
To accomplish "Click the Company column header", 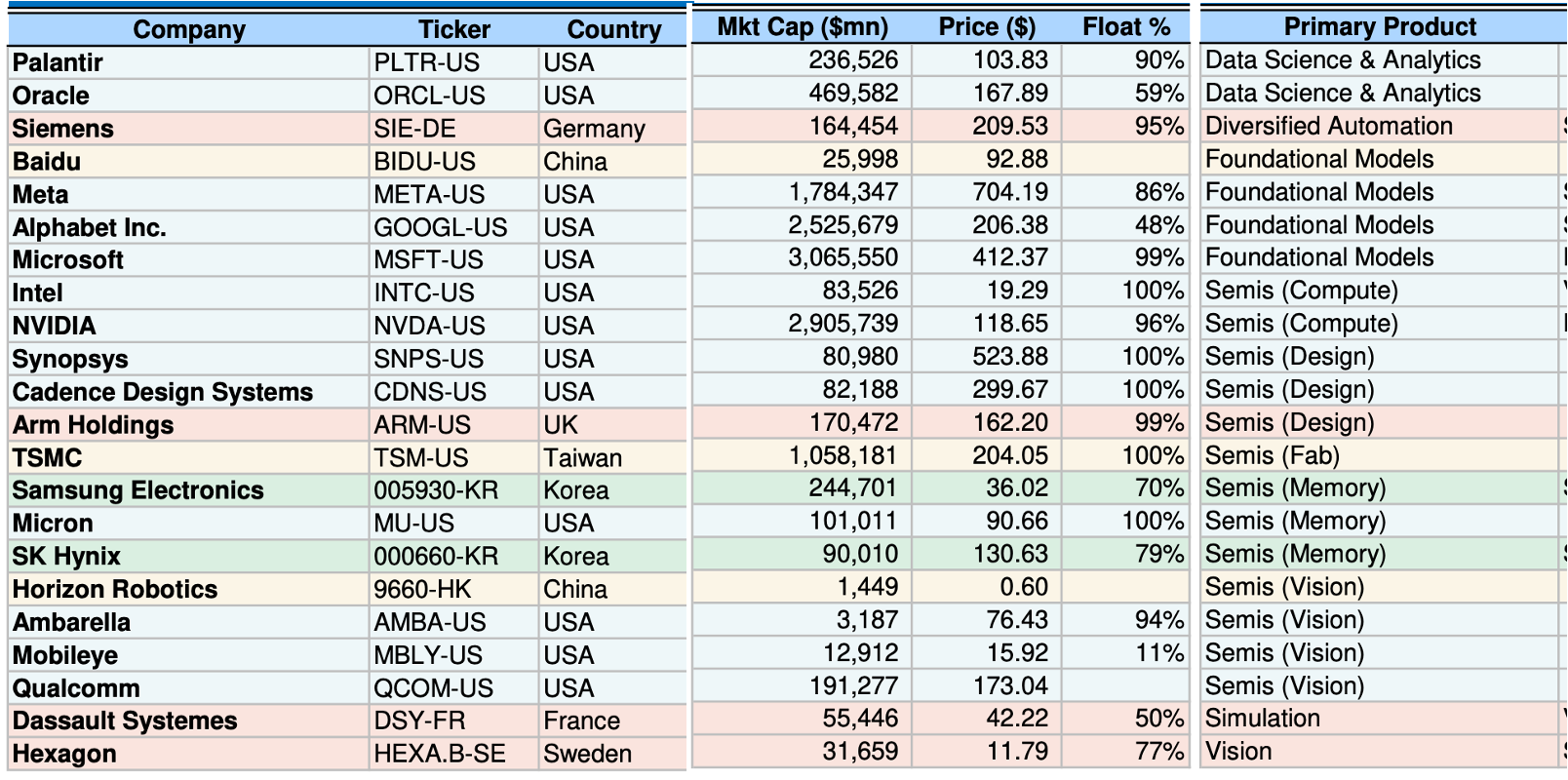I will coord(189,30).
